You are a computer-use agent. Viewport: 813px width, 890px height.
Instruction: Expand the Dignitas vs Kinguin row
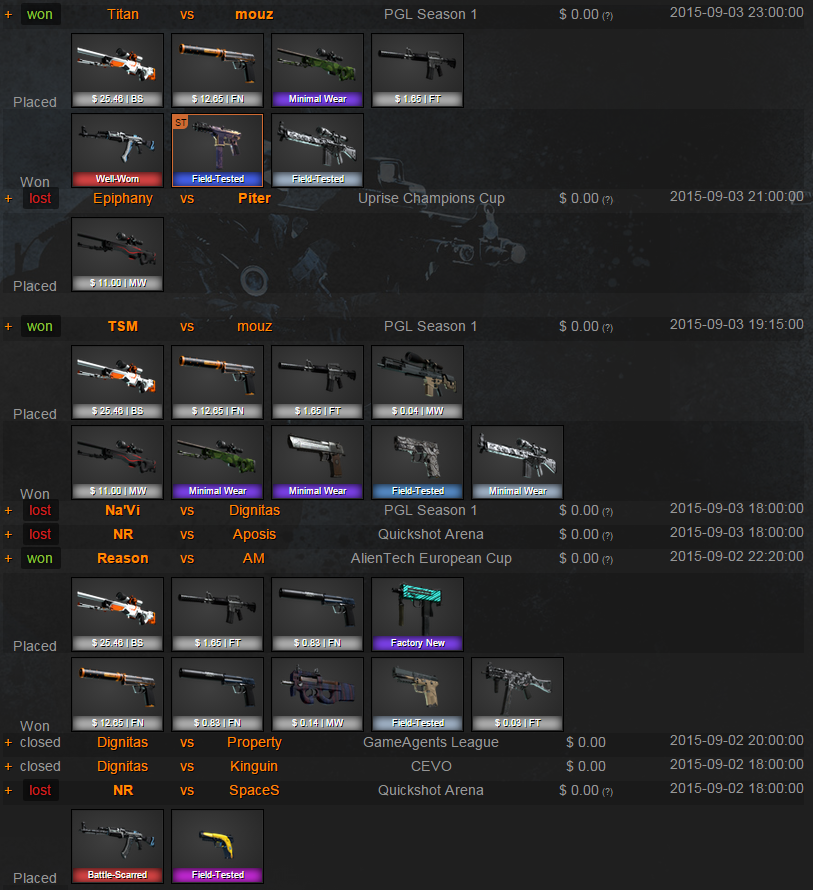pyautogui.click(x=9, y=767)
